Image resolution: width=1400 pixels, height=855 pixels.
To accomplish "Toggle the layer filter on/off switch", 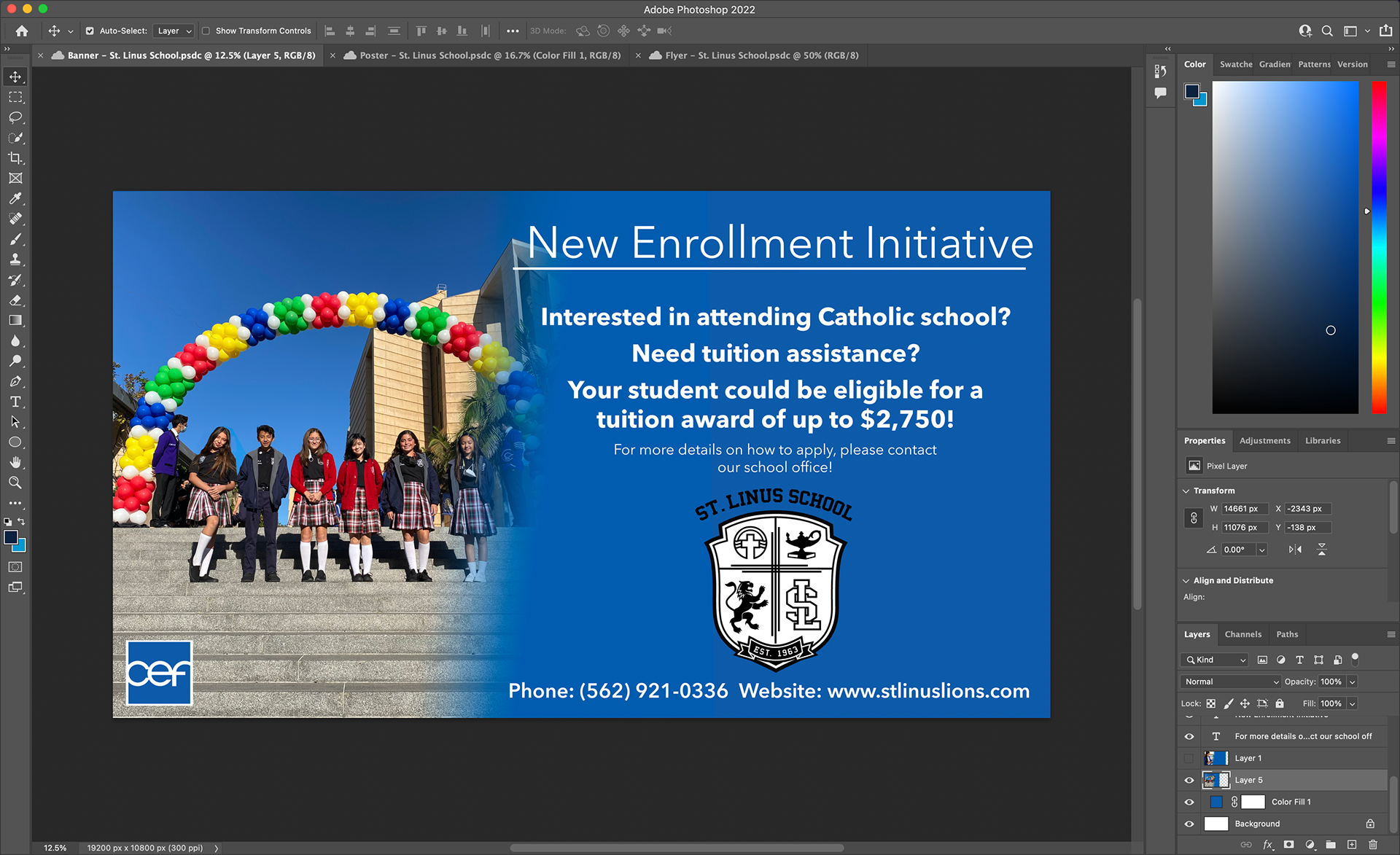I will tap(1356, 659).
